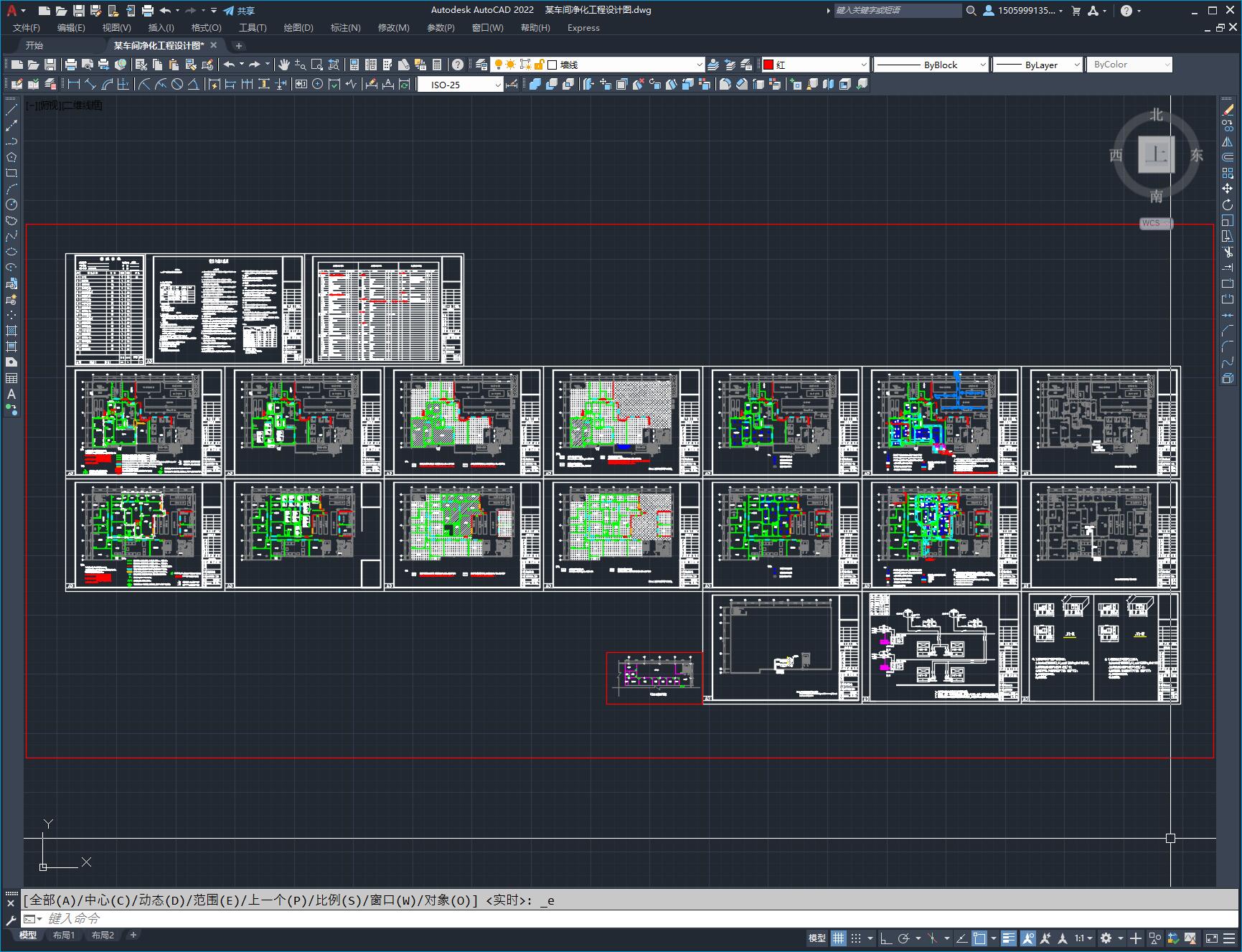Select the Multiline Text tool
The height and width of the screenshot is (952, 1242).
click(11, 394)
